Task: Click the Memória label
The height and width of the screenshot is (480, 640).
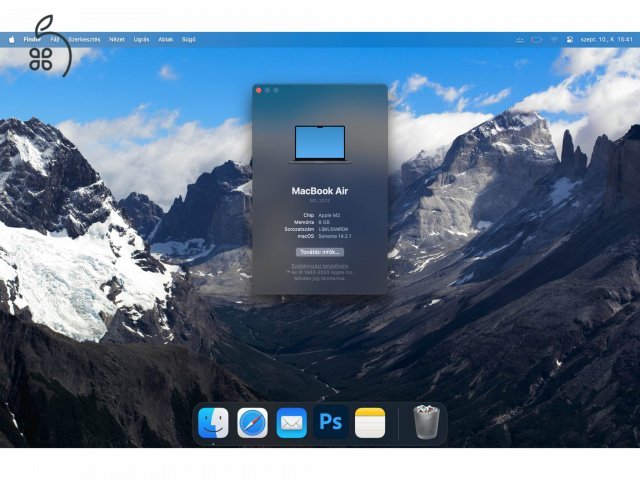Action: click(x=304, y=222)
